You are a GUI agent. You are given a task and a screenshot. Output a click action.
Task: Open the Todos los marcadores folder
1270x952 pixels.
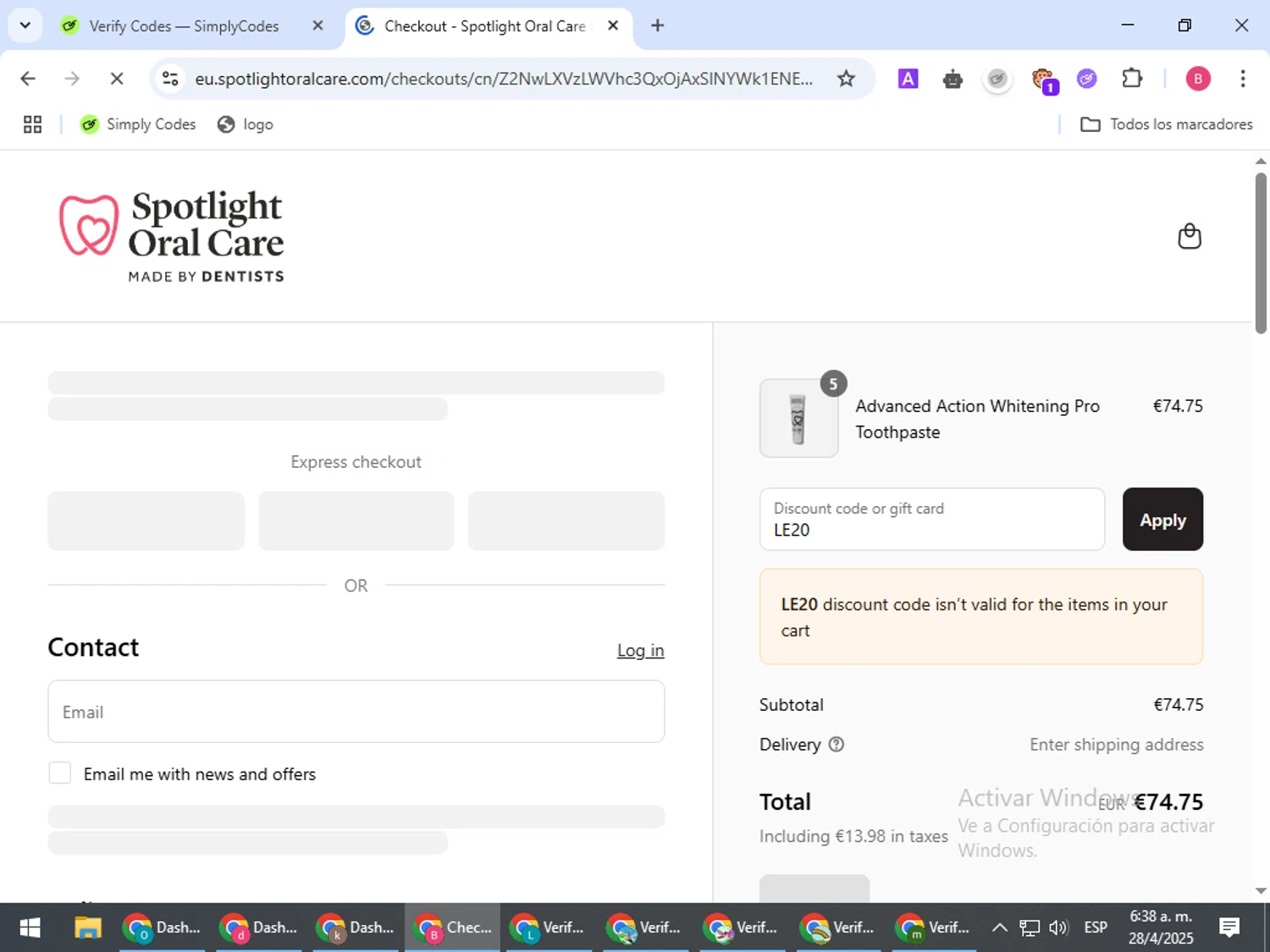[x=1166, y=124]
